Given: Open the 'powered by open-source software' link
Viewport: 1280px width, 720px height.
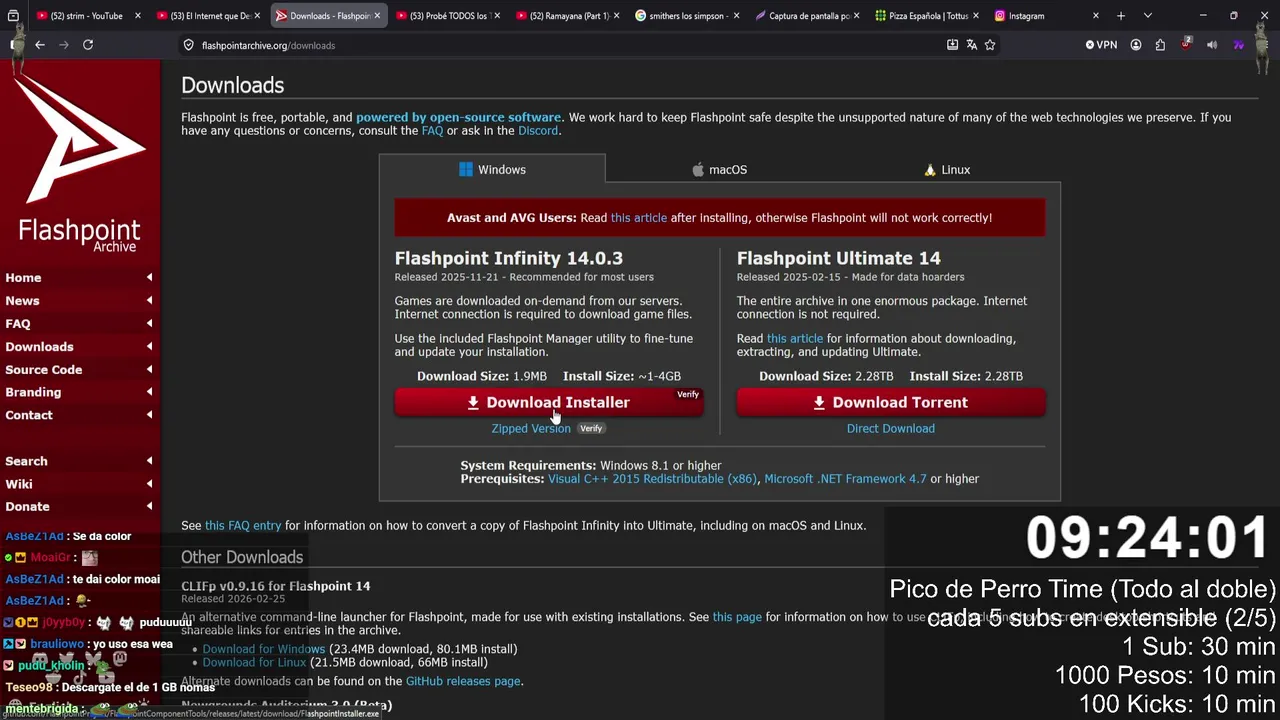Looking at the screenshot, I should click(459, 118).
